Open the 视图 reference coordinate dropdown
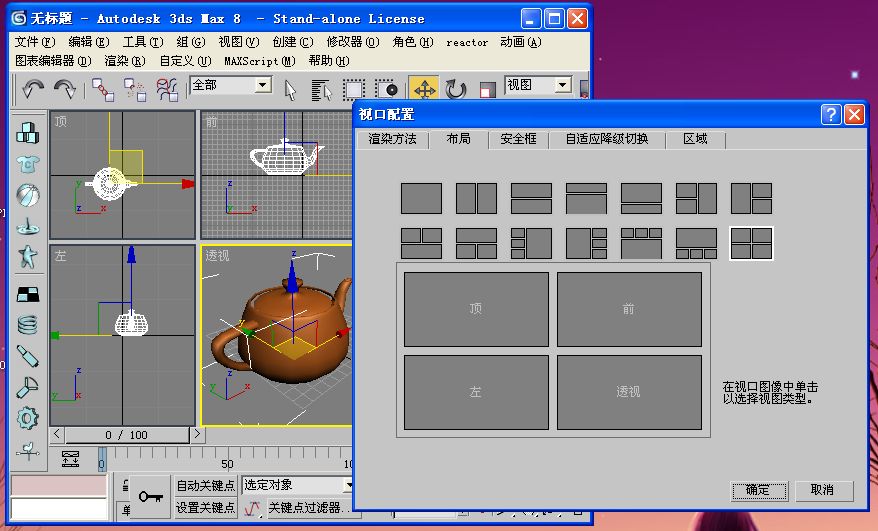This screenshot has width=878, height=531. [x=562, y=85]
